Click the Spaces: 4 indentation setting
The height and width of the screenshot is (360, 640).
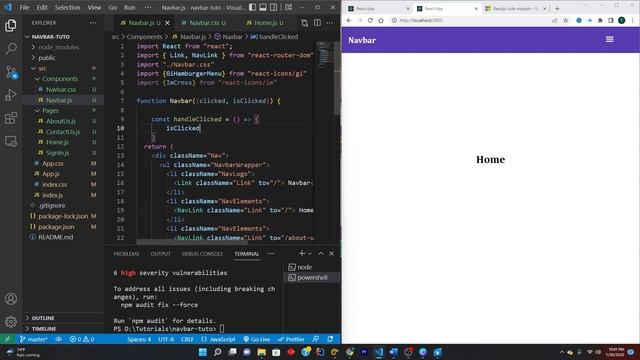click(x=139, y=339)
